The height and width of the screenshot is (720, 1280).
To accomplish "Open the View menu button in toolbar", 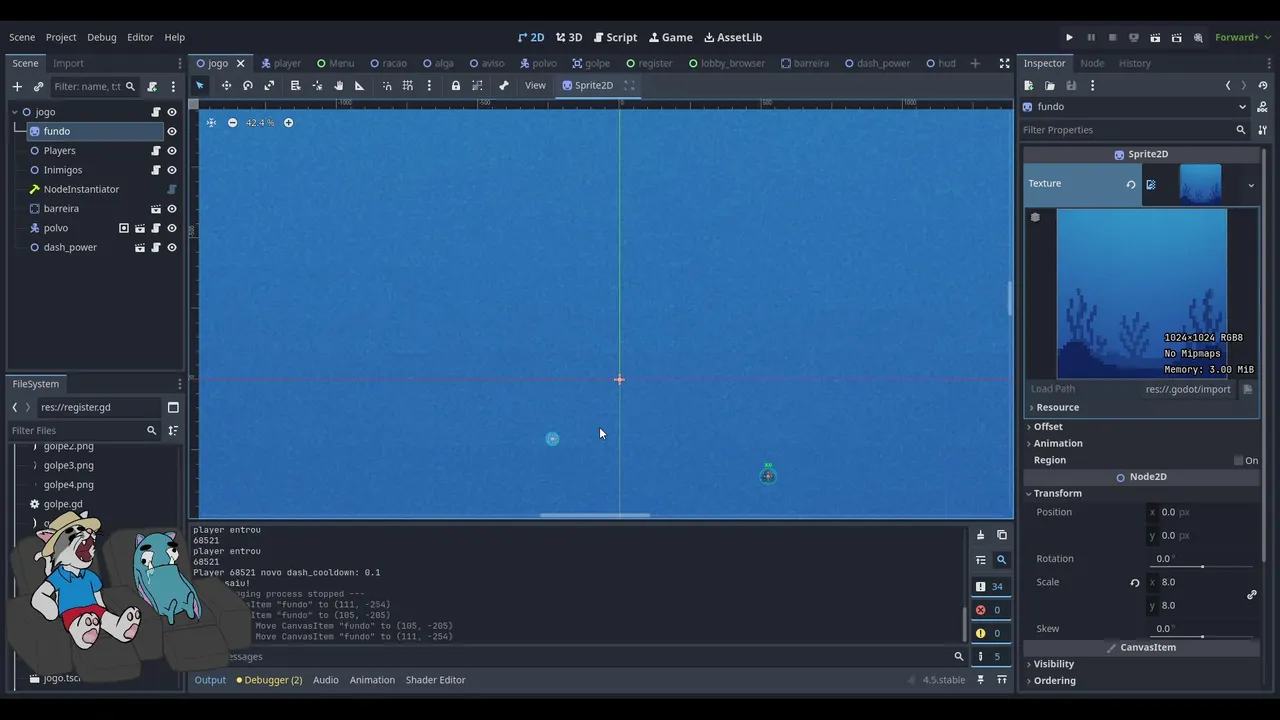I will click(x=535, y=86).
